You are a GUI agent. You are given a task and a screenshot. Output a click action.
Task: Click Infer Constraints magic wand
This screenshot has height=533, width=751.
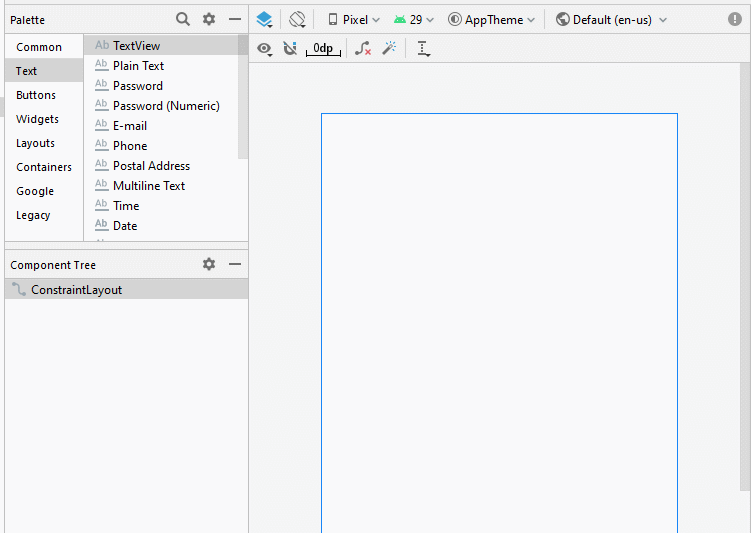point(389,48)
